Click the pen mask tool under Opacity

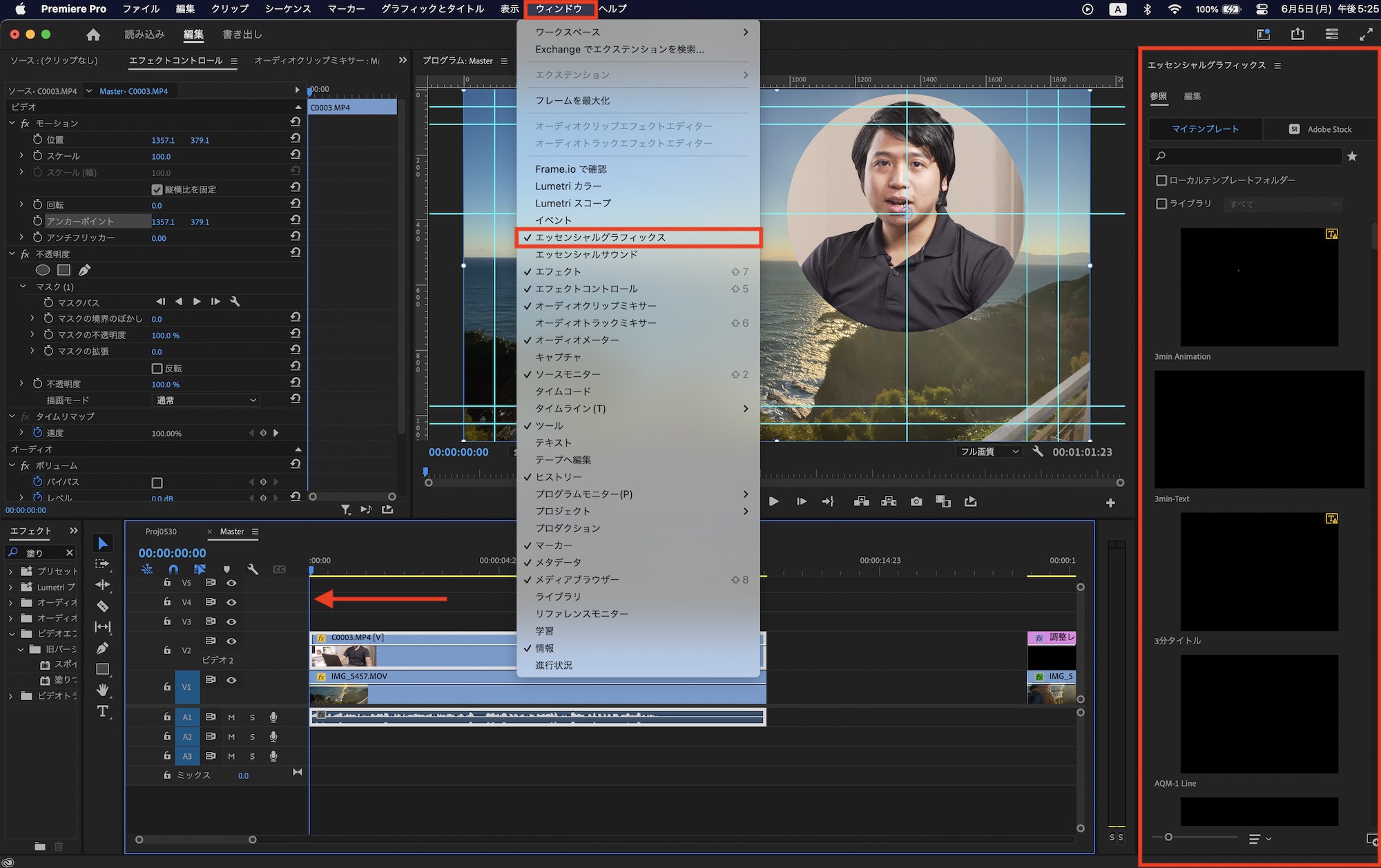click(x=84, y=270)
